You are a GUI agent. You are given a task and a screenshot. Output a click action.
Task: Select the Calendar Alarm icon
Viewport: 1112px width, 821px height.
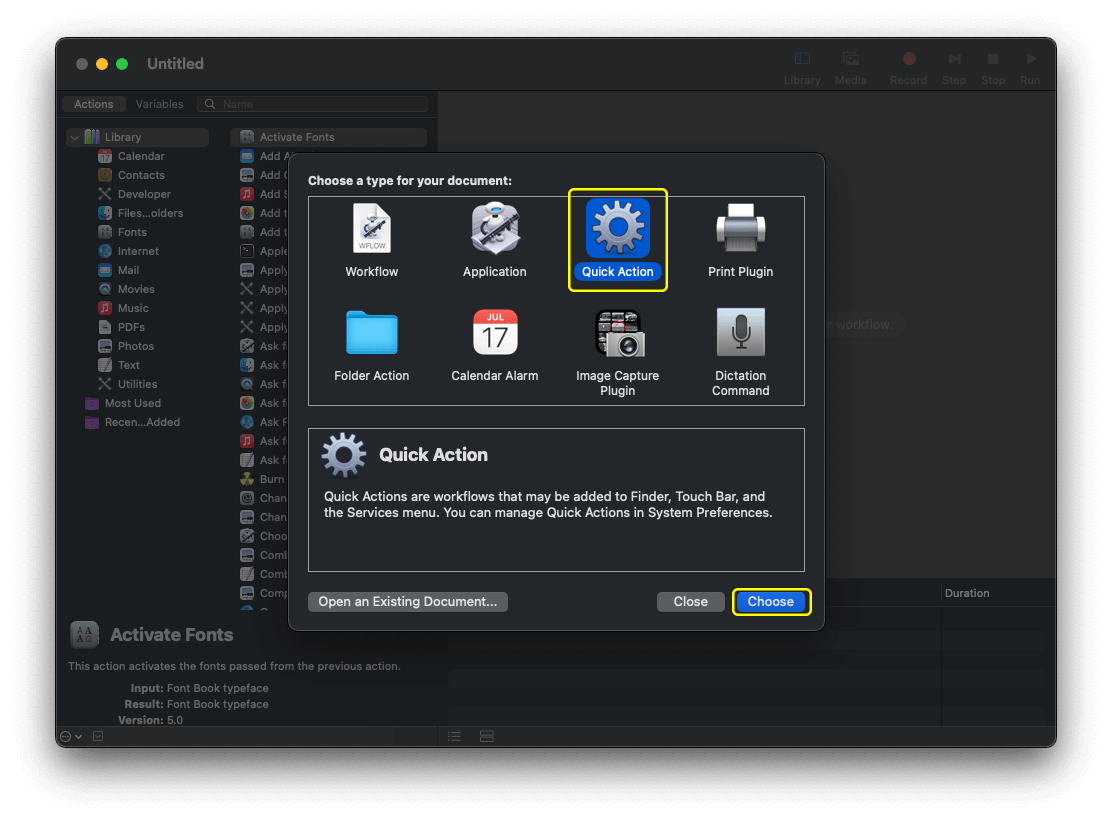coord(494,333)
